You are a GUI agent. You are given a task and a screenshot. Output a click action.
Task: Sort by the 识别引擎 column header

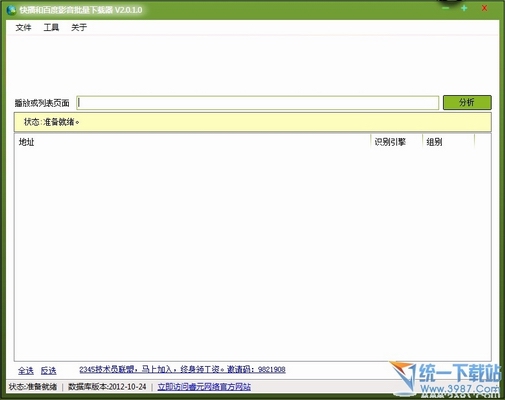click(396, 142)
